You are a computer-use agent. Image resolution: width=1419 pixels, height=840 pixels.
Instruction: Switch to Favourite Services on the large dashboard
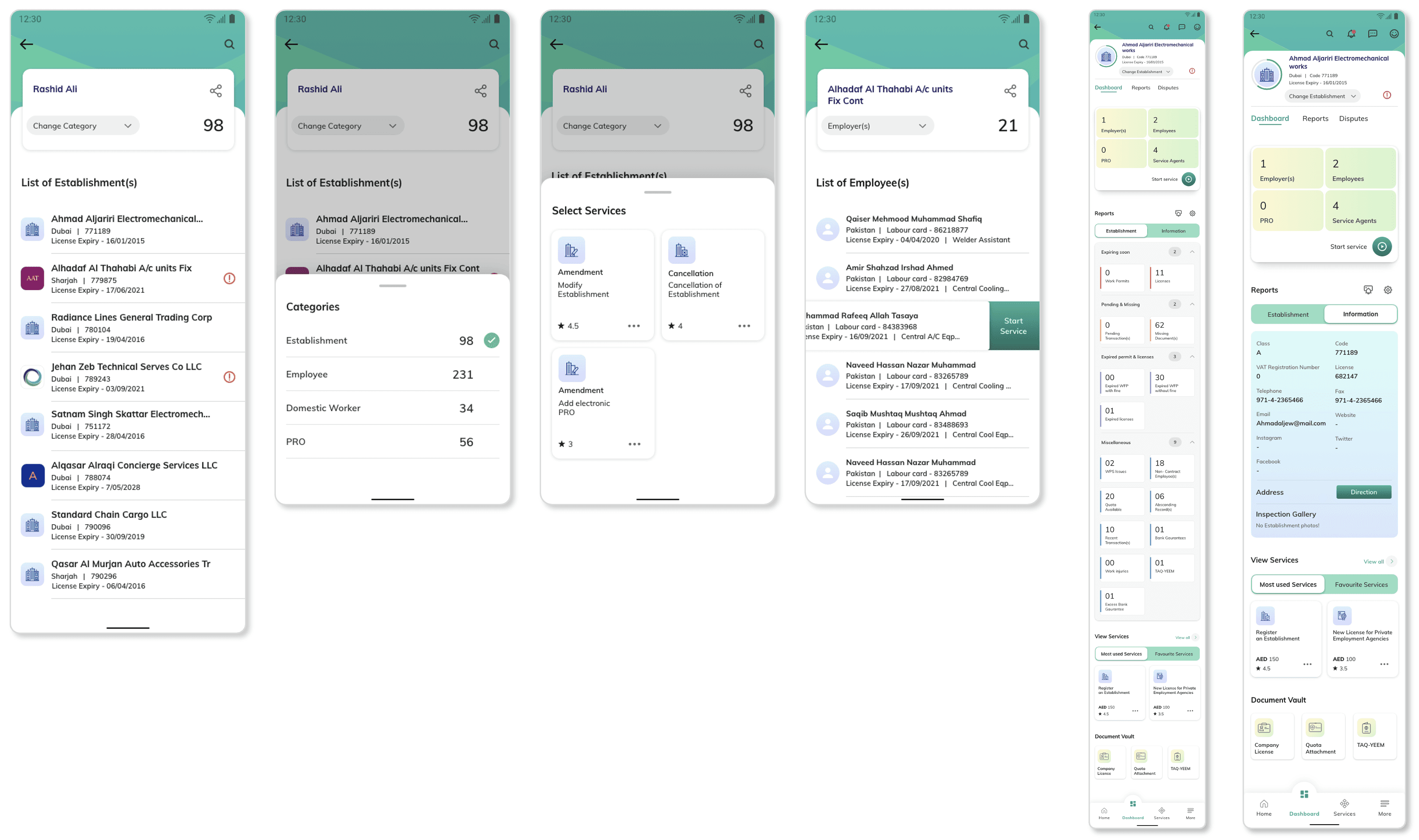(x=1361, y=584)
